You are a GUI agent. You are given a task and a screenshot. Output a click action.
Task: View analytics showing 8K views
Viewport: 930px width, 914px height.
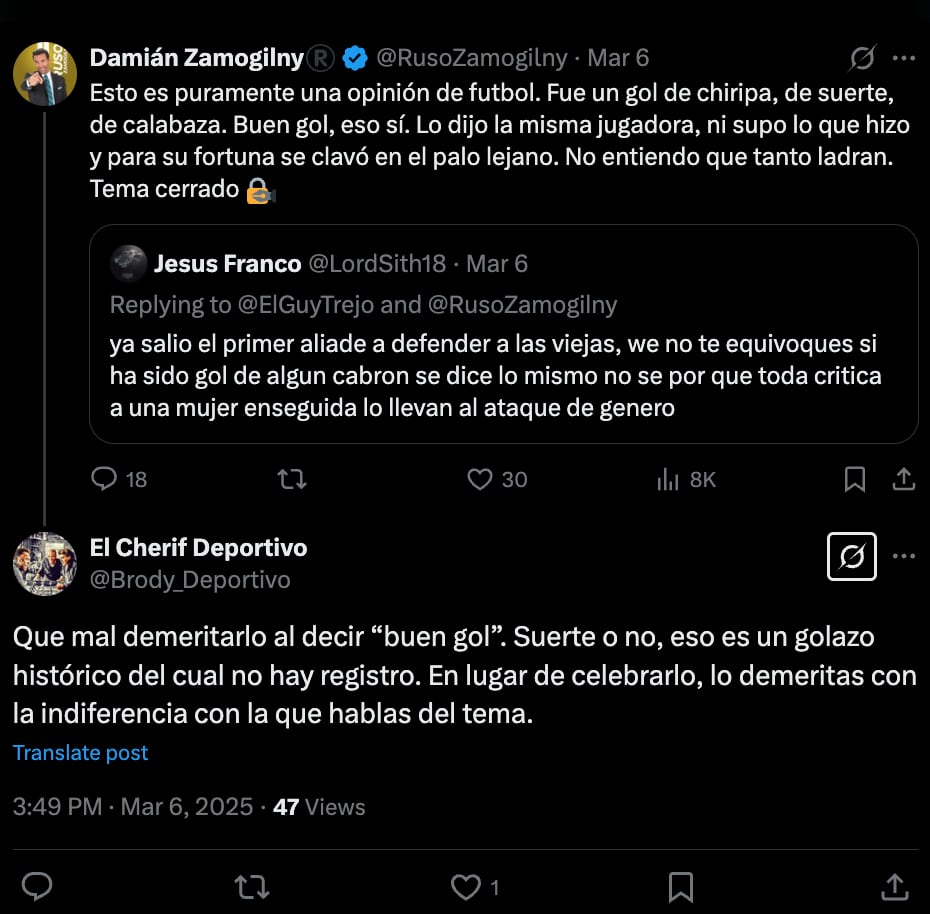668,480
